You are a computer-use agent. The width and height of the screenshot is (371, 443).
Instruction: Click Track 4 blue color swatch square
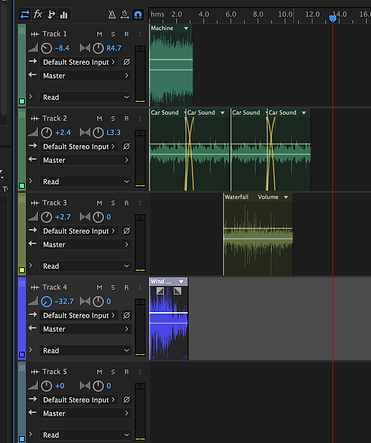[22, 354]
